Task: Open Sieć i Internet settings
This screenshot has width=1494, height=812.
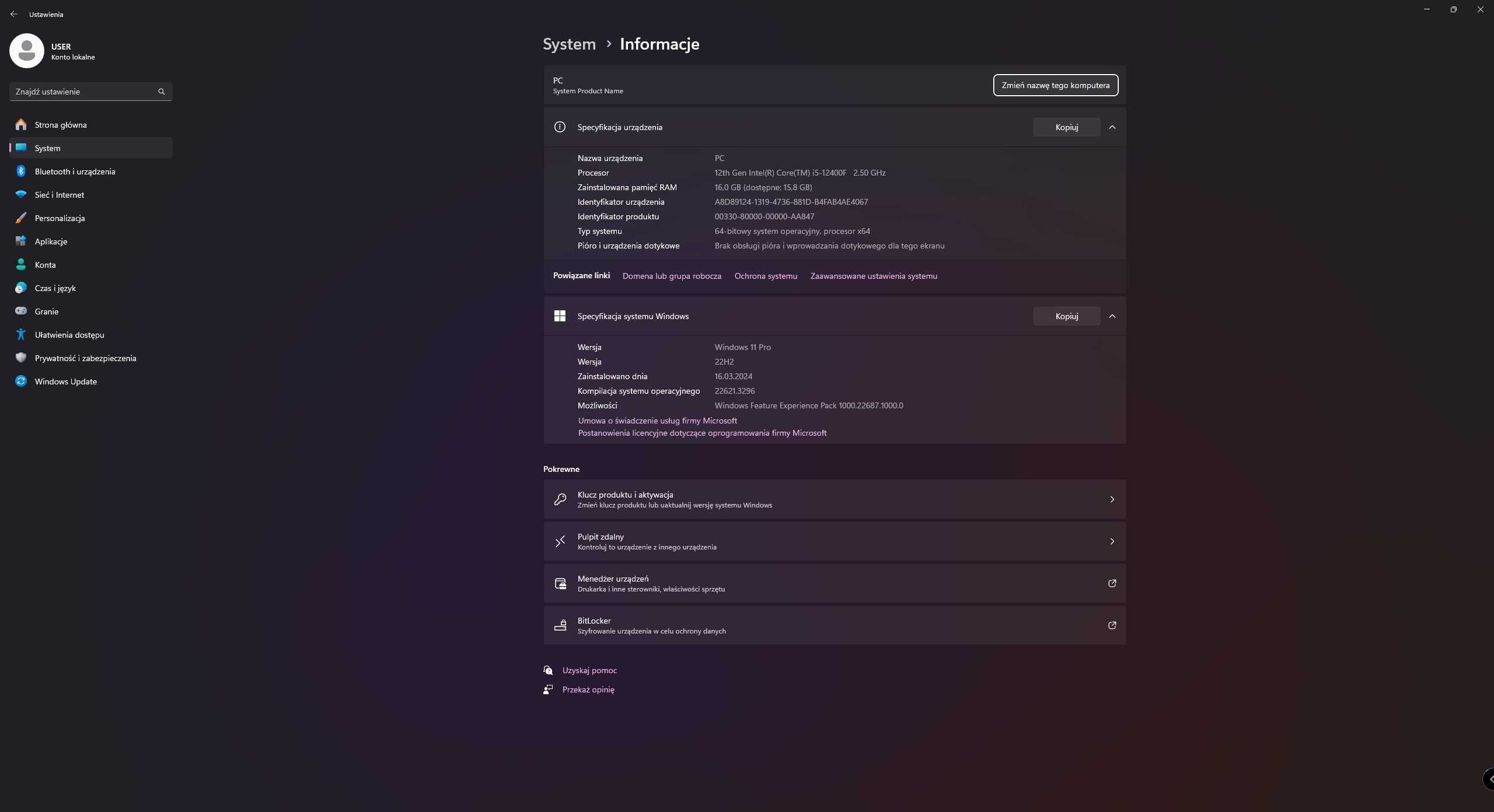Action: 91,194
